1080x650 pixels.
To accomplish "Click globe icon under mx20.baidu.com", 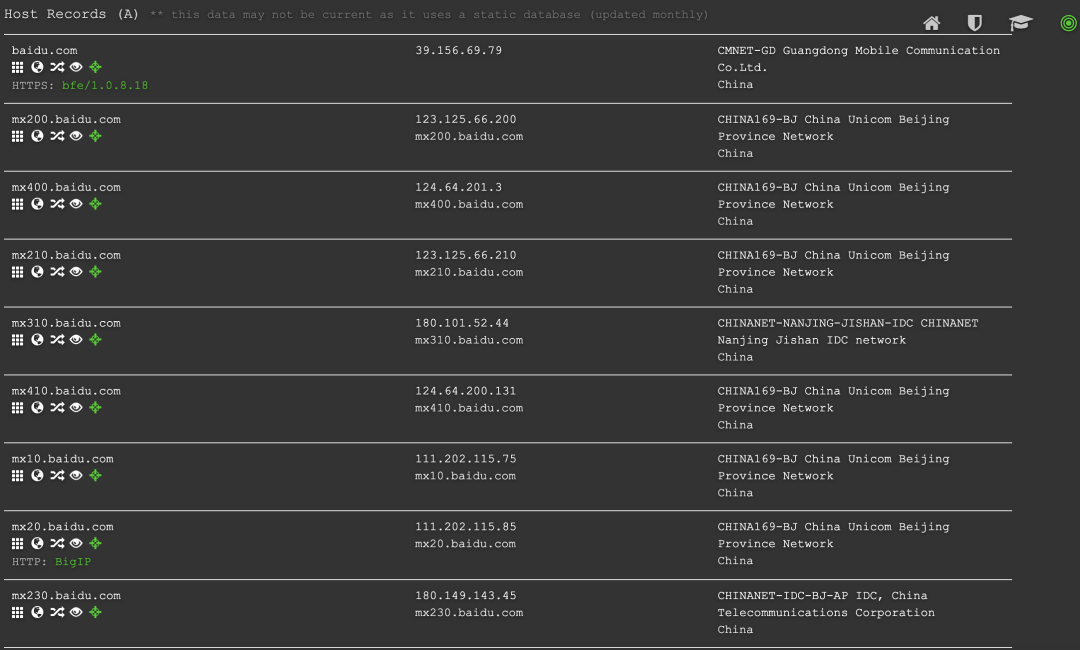I will [37, 543].
